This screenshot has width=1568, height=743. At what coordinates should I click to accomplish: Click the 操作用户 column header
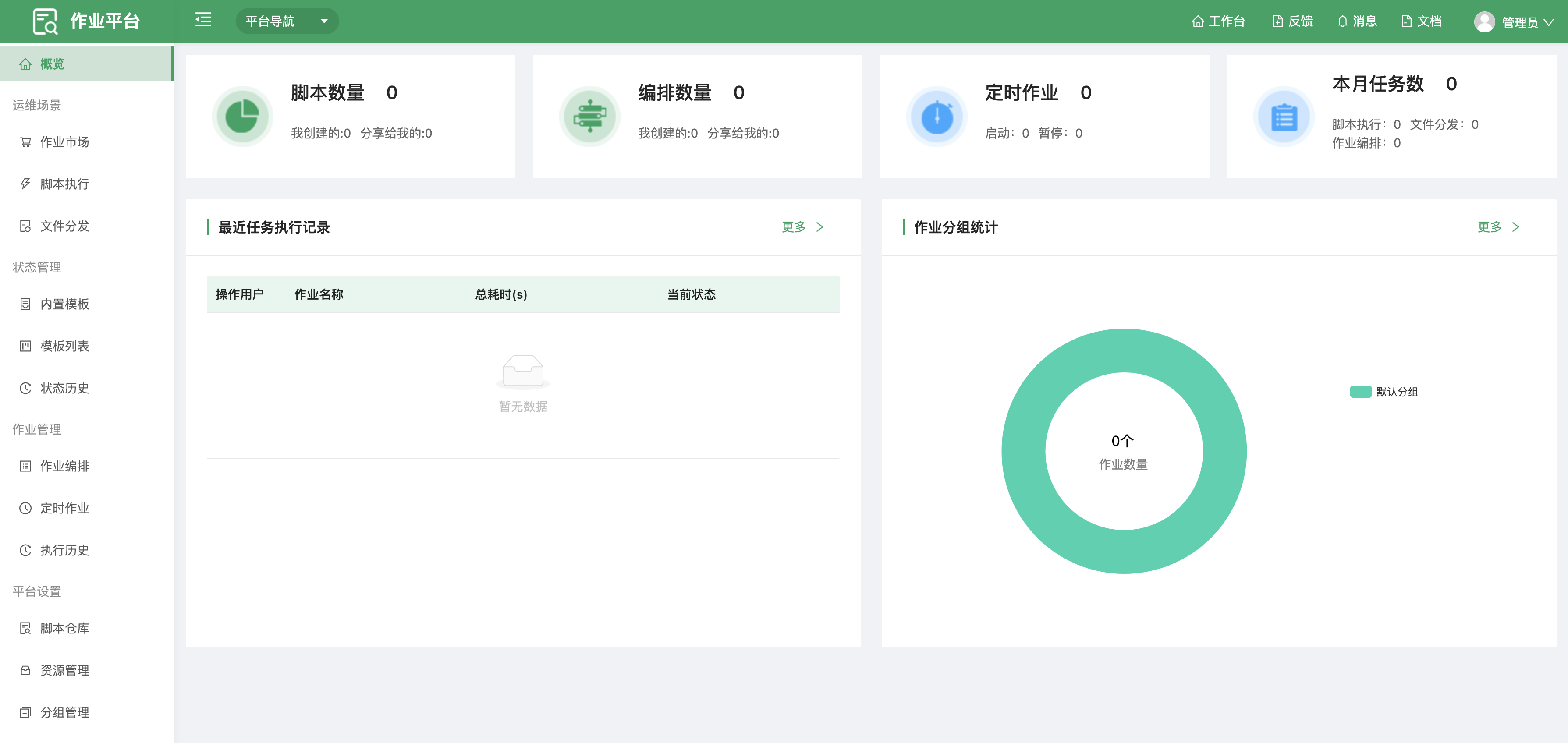tap(240, 294)
